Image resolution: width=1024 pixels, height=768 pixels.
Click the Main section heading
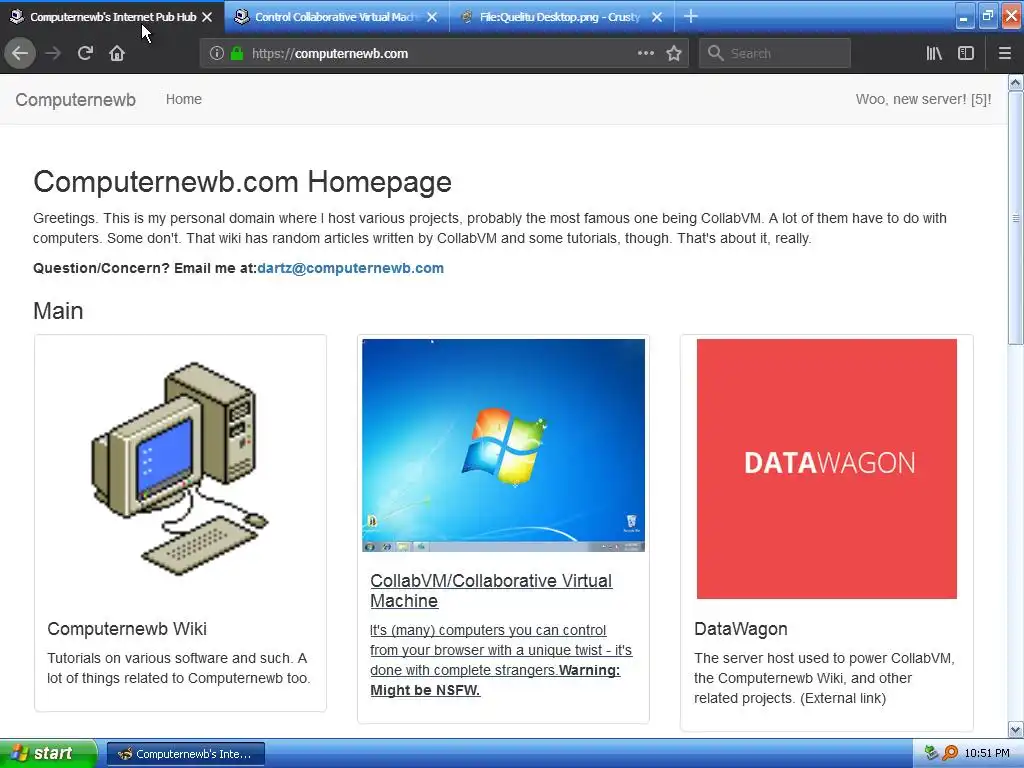click(58, 311)
